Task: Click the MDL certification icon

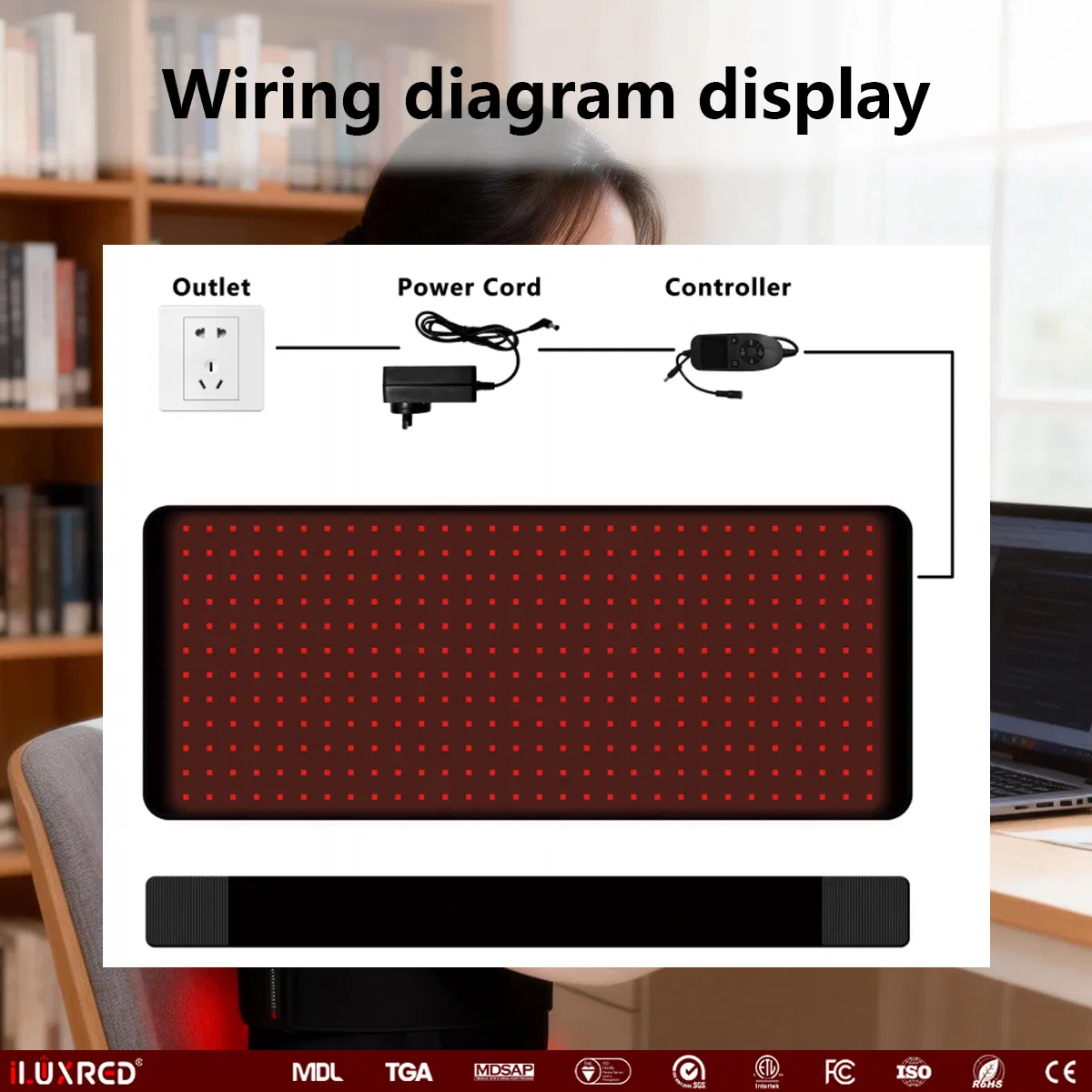Action: click(x=318, y=1074)
